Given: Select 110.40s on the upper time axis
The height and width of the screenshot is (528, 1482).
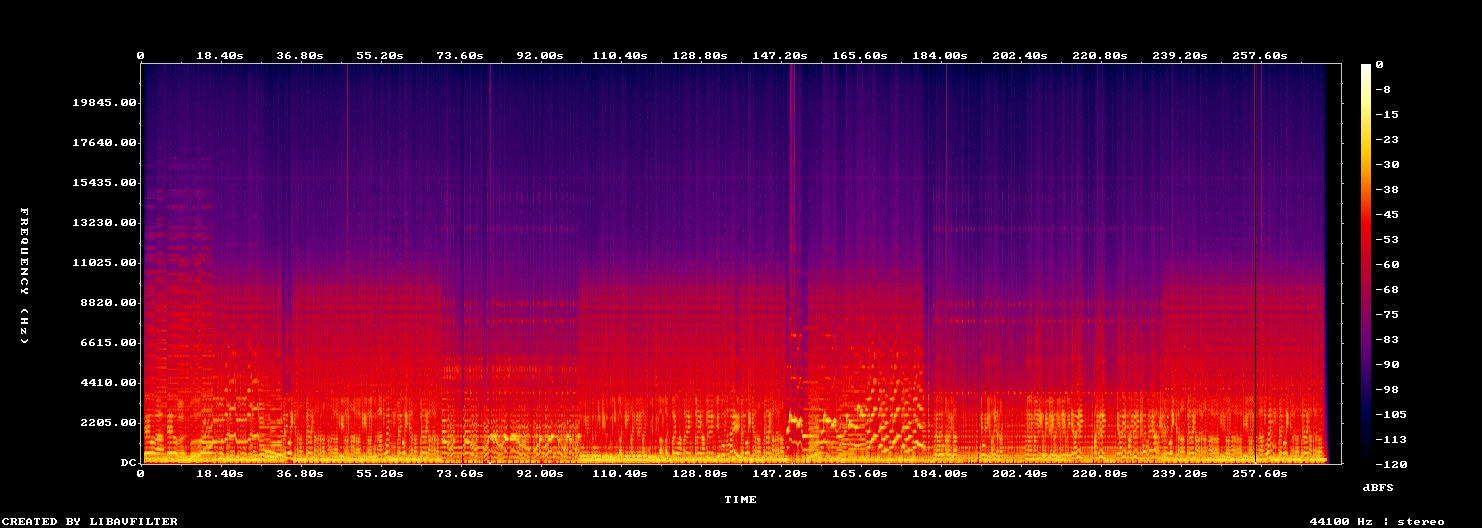Looking at the screenshot, I should coord(620,55).
